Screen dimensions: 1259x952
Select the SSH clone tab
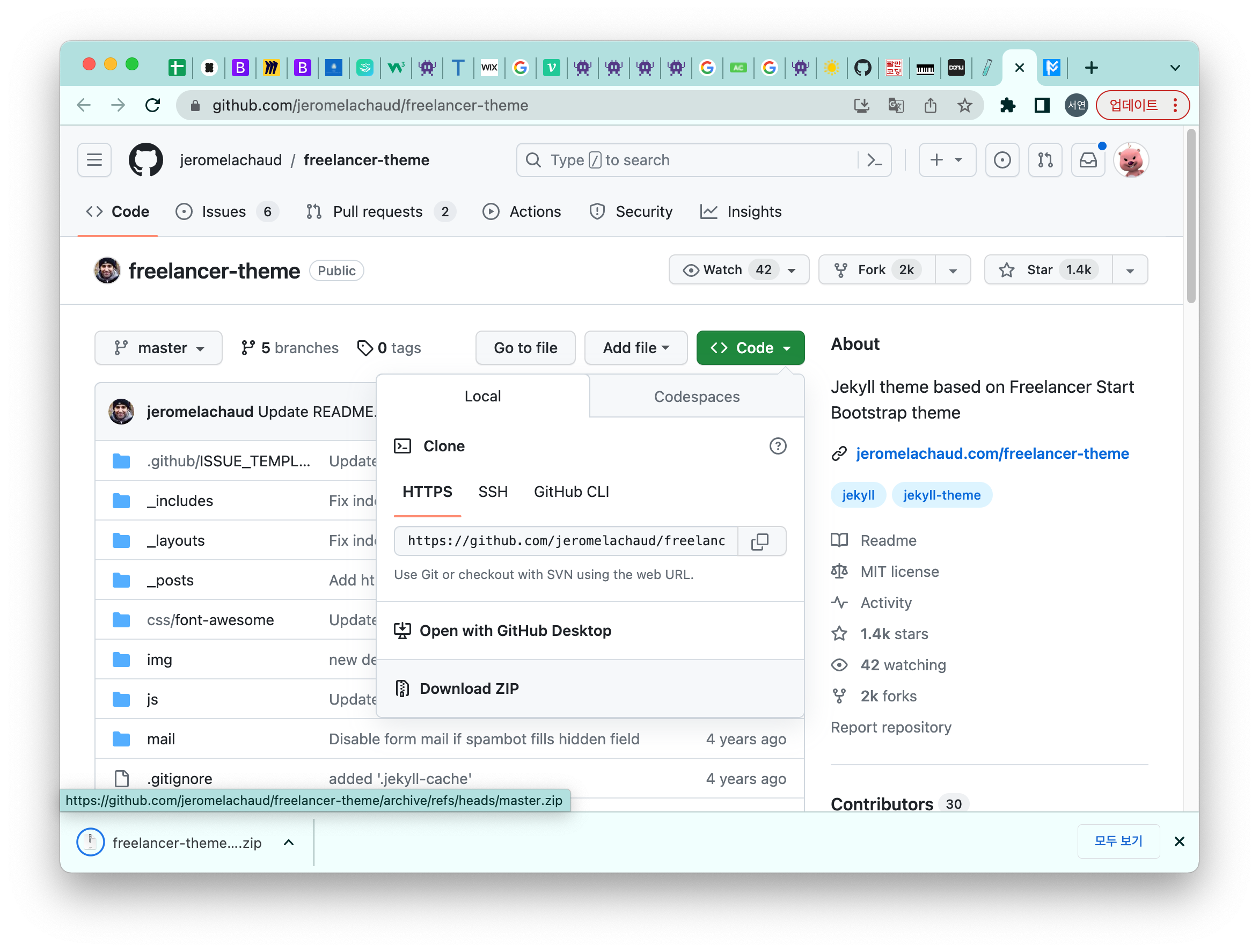click(492, 492)
